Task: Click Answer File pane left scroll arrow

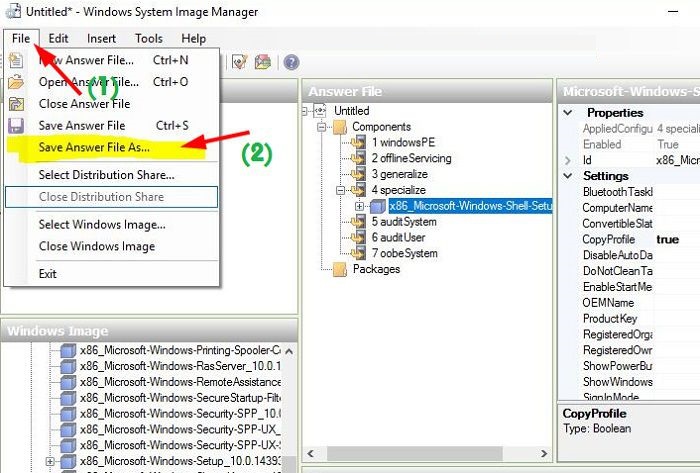Action: click(311, 454)
